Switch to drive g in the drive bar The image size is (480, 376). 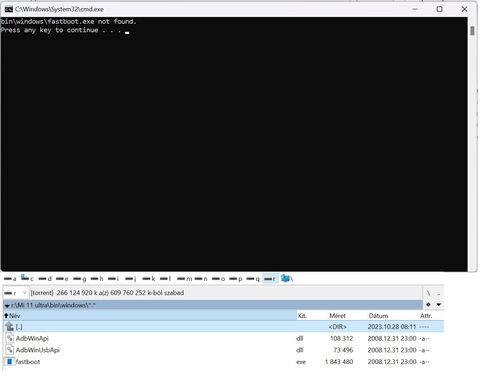pos(80,279)
